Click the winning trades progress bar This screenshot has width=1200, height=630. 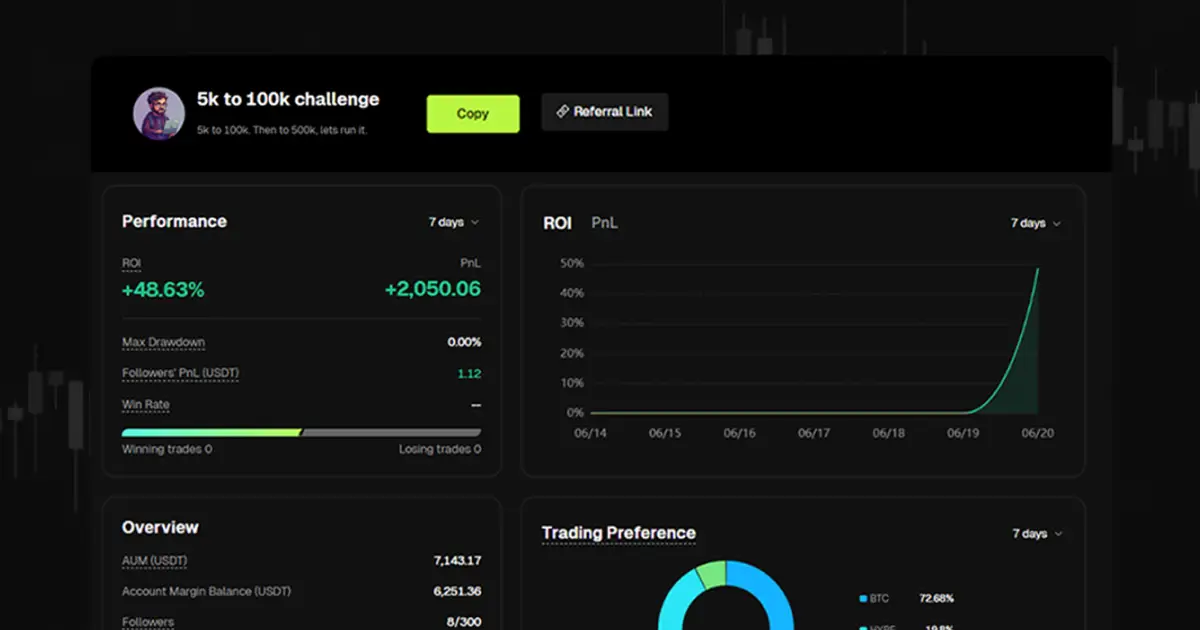tap(210, 432)
